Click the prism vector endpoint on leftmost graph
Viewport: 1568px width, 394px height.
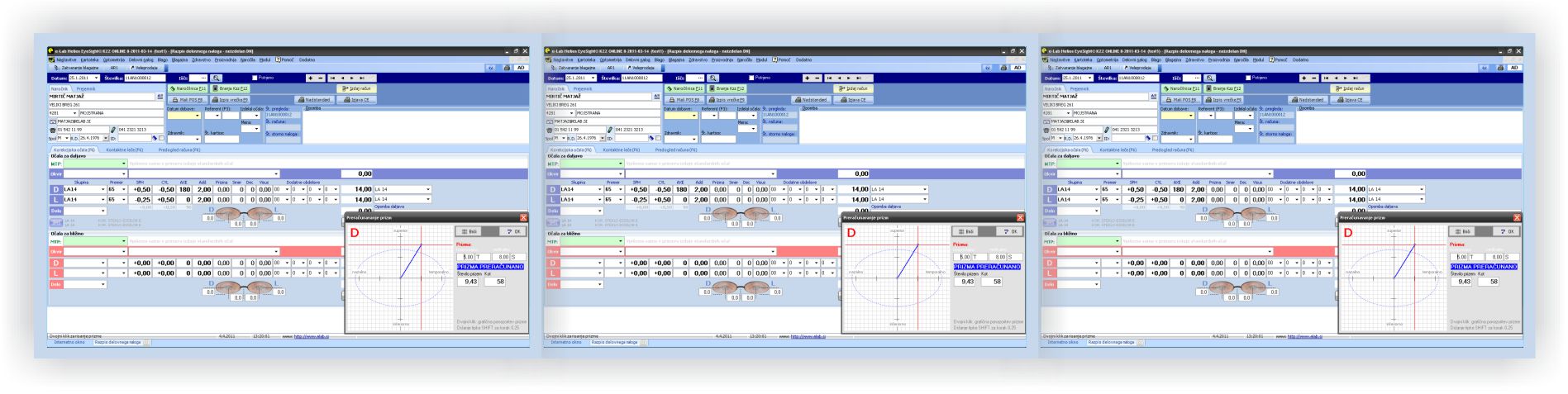coord(422,245)
